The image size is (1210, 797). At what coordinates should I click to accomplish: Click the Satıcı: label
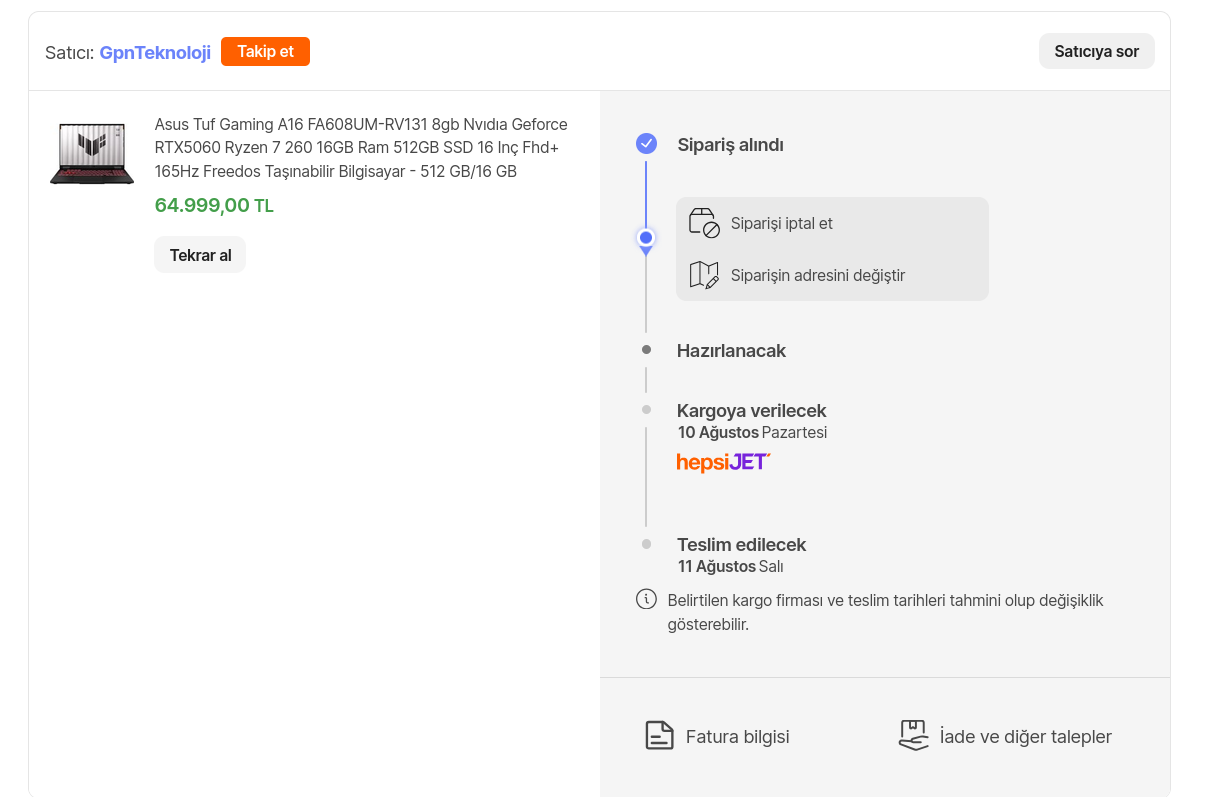70,52
